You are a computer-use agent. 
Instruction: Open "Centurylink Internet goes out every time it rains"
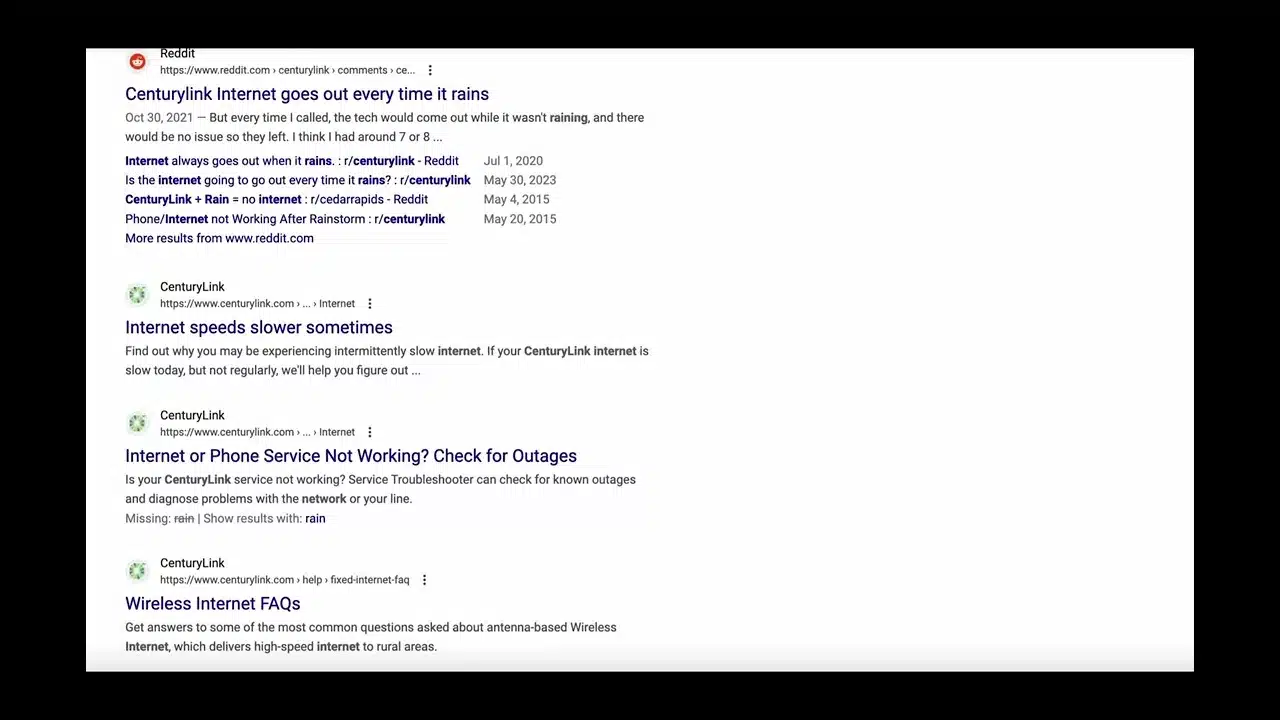click(x=306, y=94)
